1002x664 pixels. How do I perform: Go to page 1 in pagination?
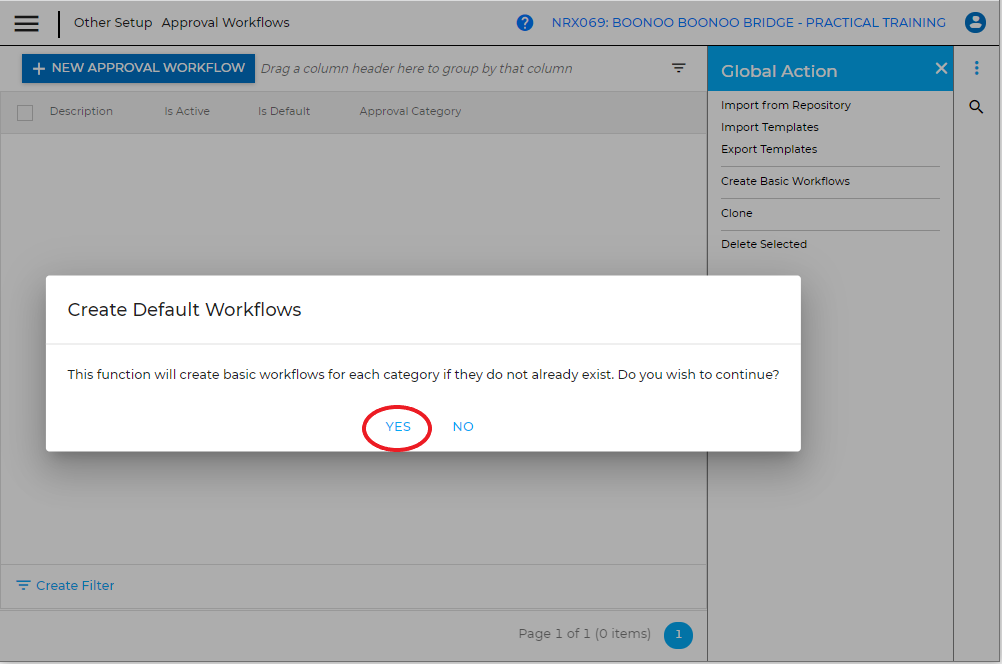678,635
